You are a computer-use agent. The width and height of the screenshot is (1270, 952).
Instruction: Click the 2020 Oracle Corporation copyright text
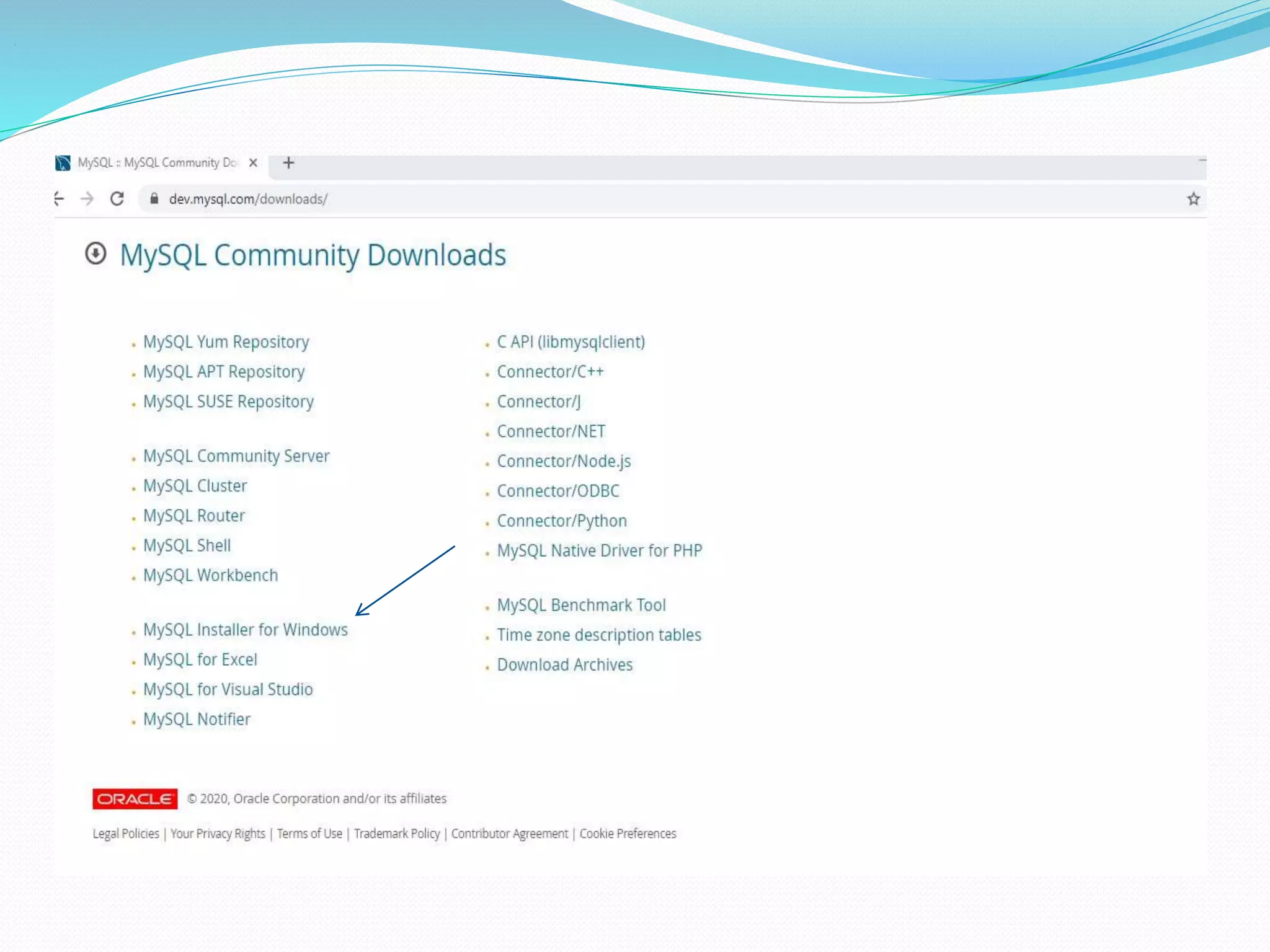[317, 798]
